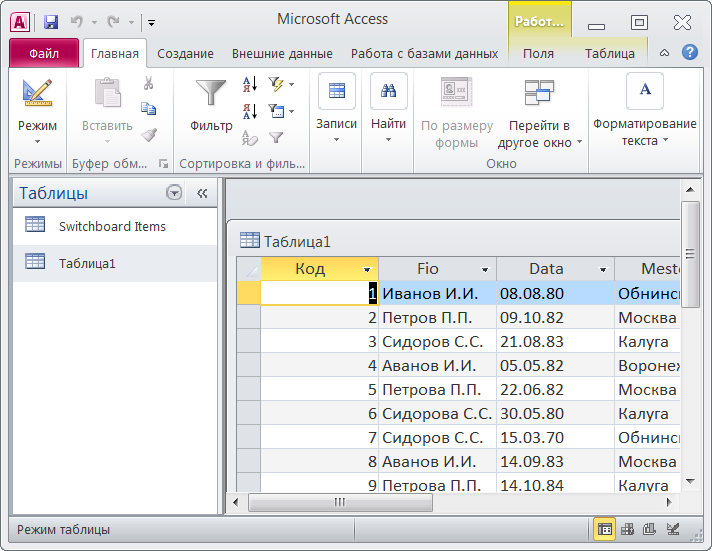Open the Код column filter dropdown
712x551 pixels.
tap(367, 270)
